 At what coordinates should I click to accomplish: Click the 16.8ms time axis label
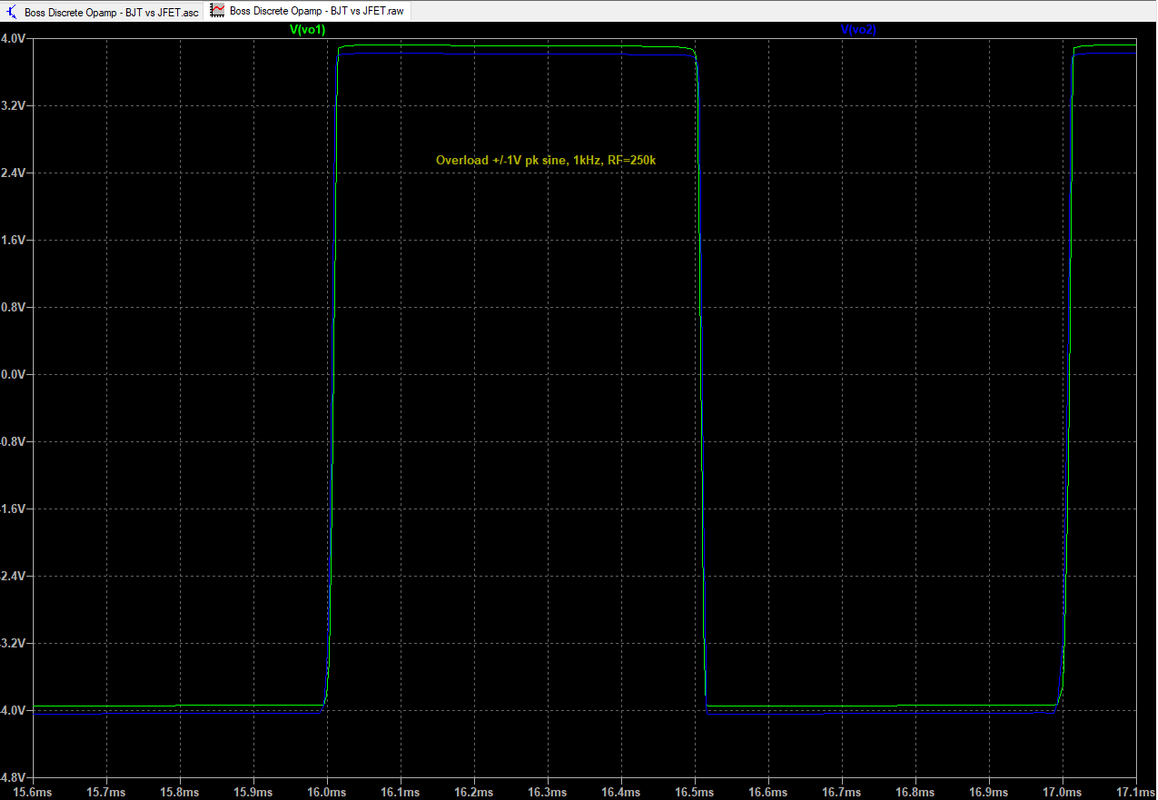(916, 792)
